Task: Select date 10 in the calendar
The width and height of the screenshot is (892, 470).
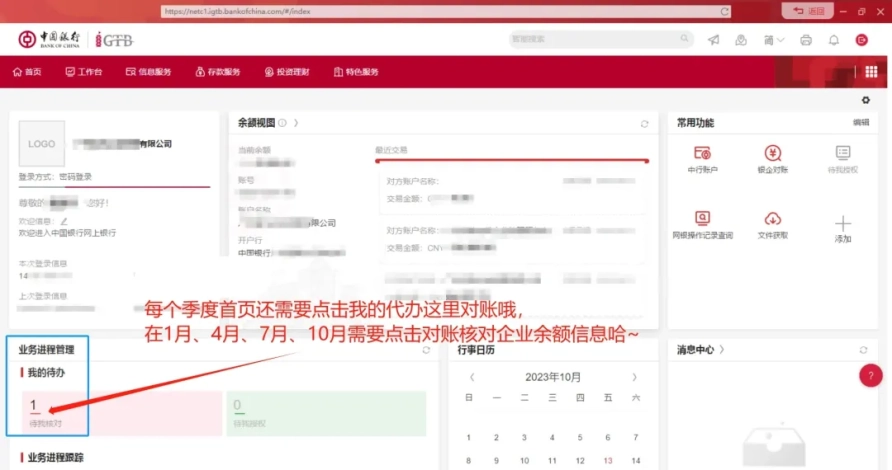Action: [524, 460]
